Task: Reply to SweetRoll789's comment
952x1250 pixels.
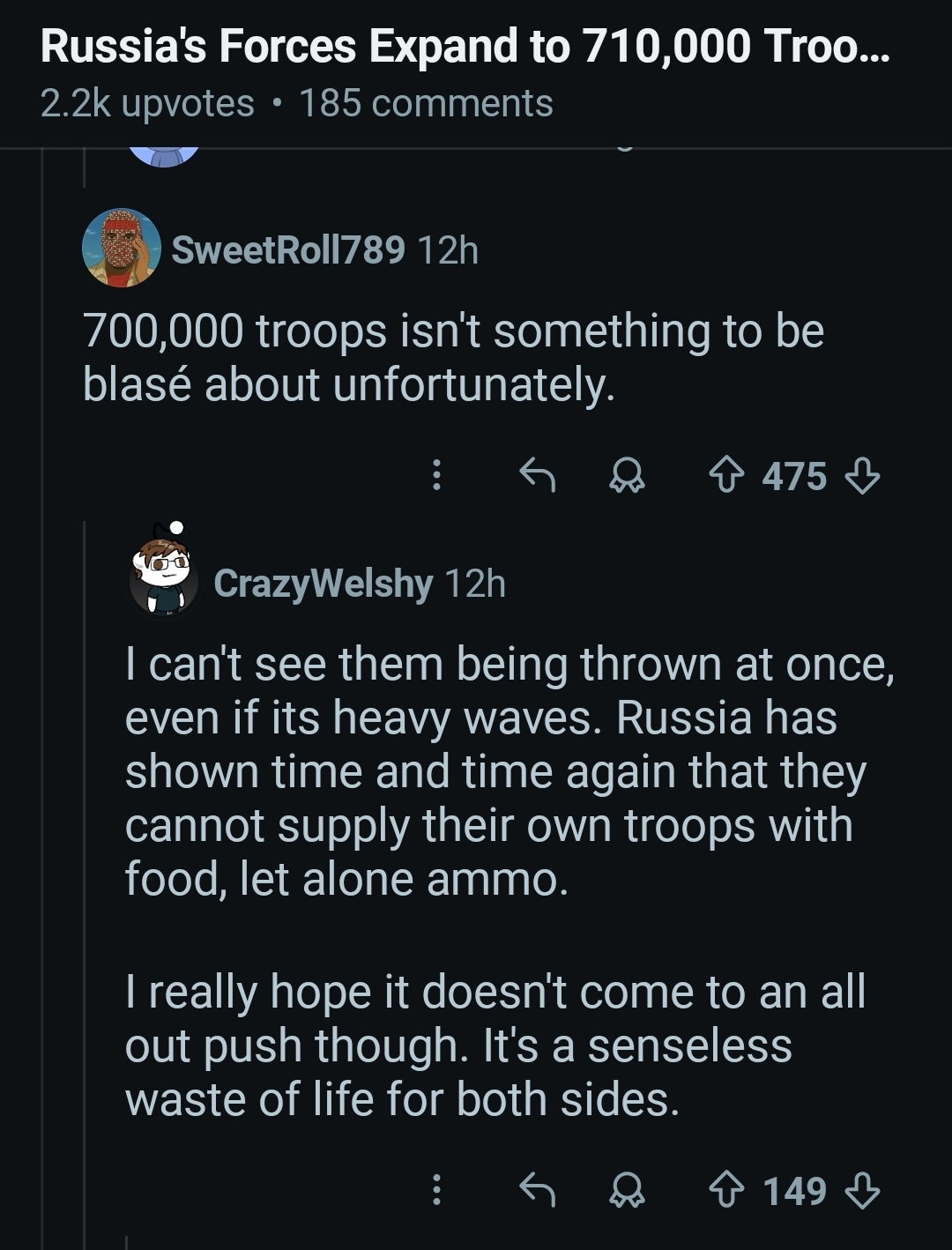Action: (537, 477)
